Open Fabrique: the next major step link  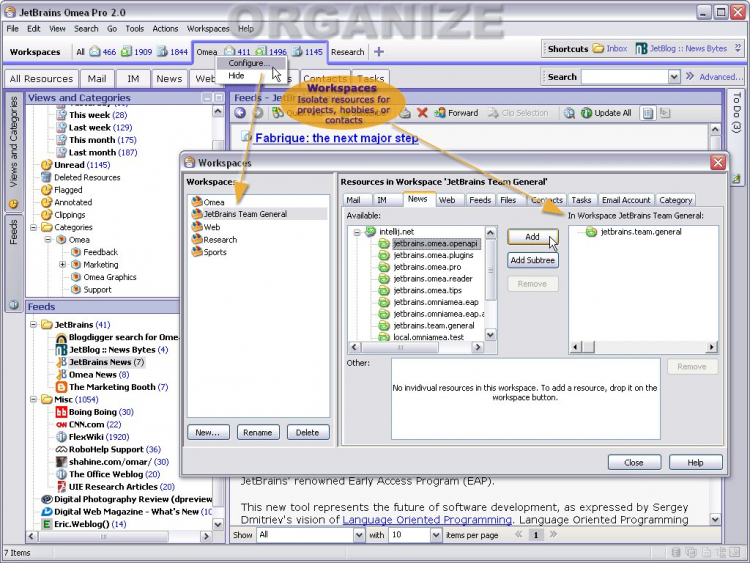[x=337, y=138]
